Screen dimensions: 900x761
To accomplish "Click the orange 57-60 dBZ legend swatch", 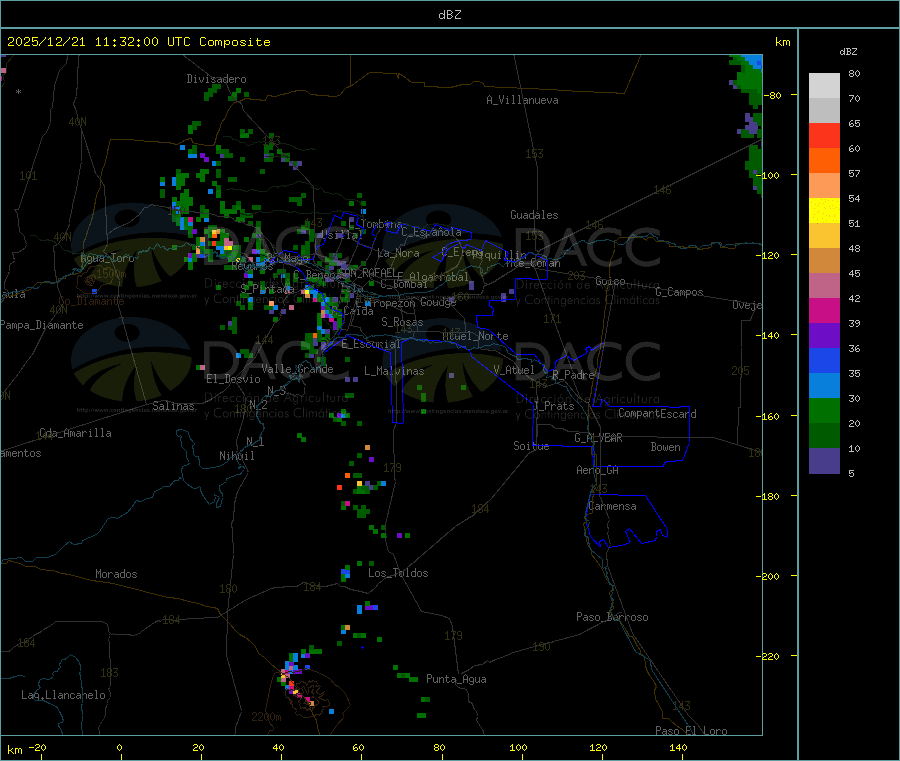I will pos(824,161).
